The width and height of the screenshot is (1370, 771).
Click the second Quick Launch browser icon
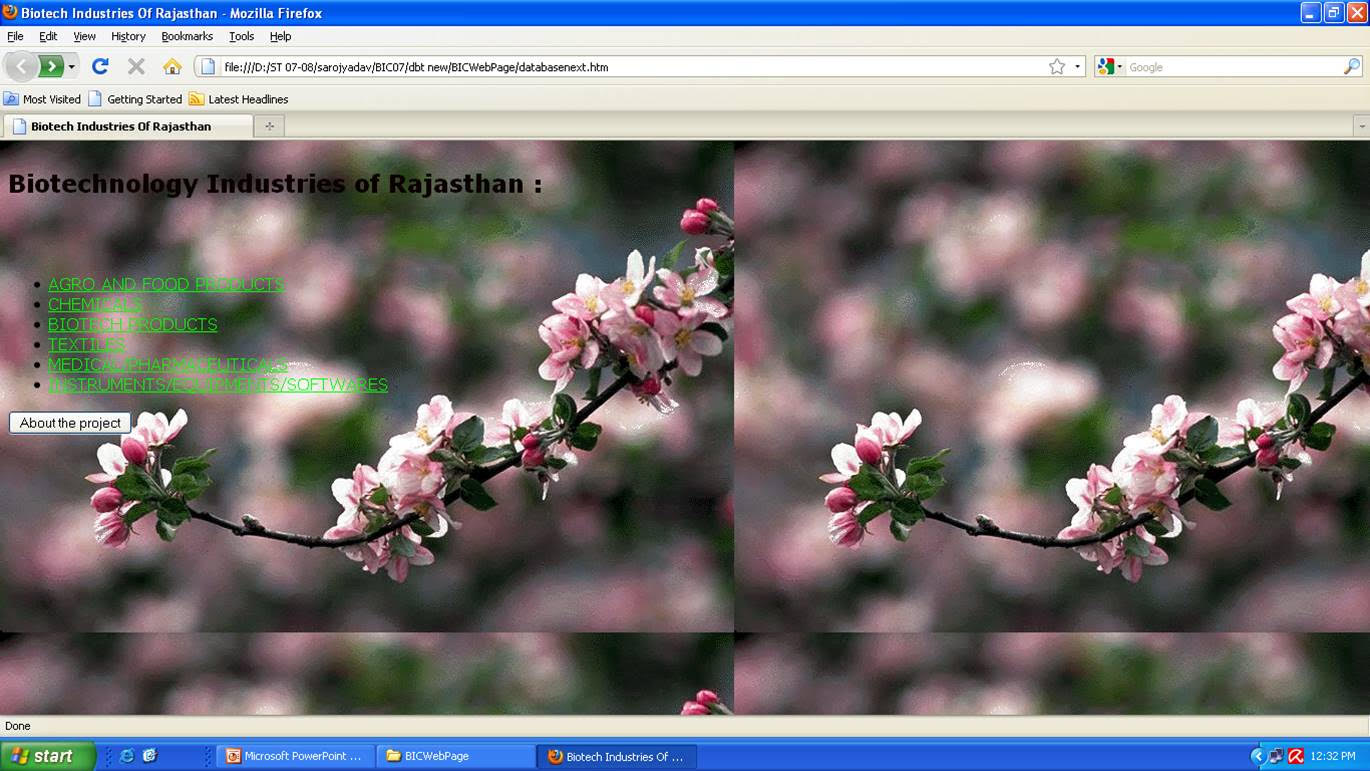tap(150, 756)
